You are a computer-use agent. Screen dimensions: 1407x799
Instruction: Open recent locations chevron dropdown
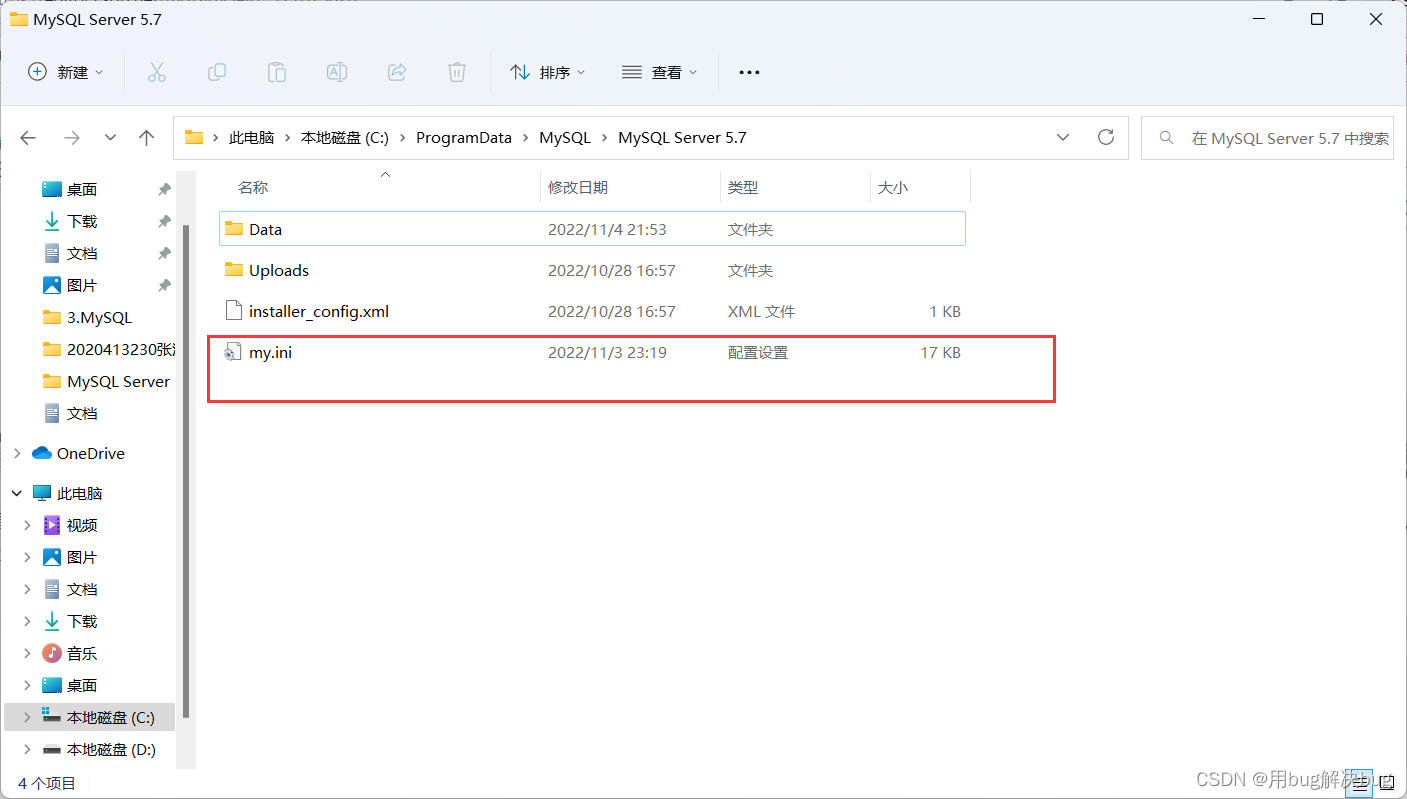point(110,138)
